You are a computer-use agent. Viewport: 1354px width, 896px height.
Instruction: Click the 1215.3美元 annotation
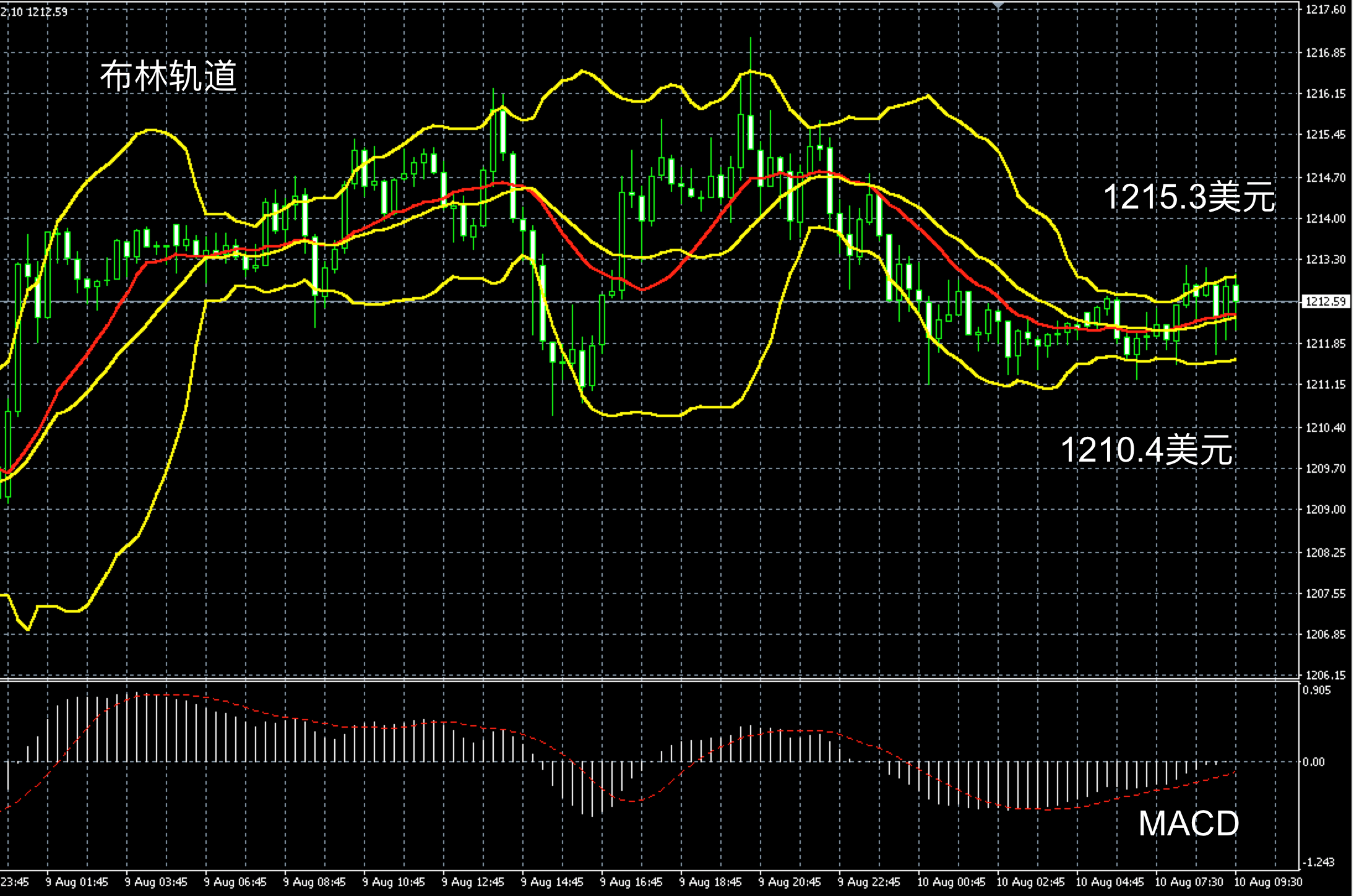coord(1189,198)
